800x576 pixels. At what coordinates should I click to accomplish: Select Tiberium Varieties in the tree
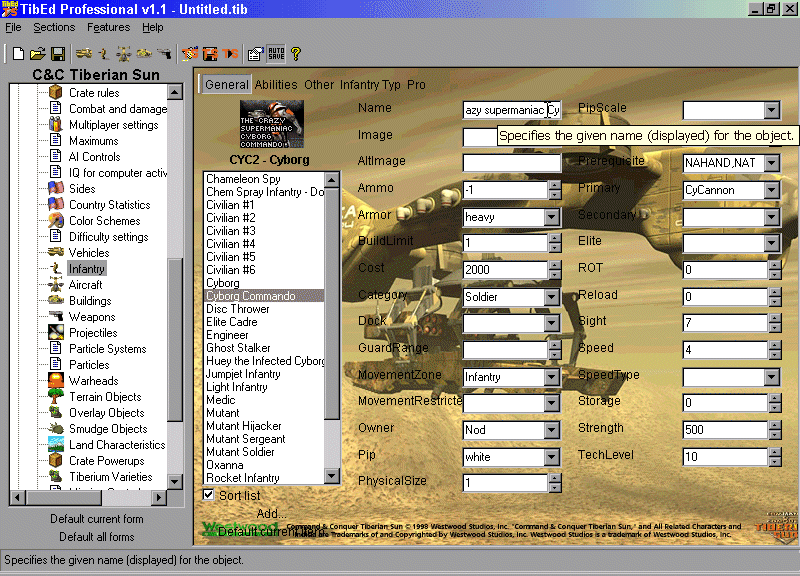coord(111,477)
